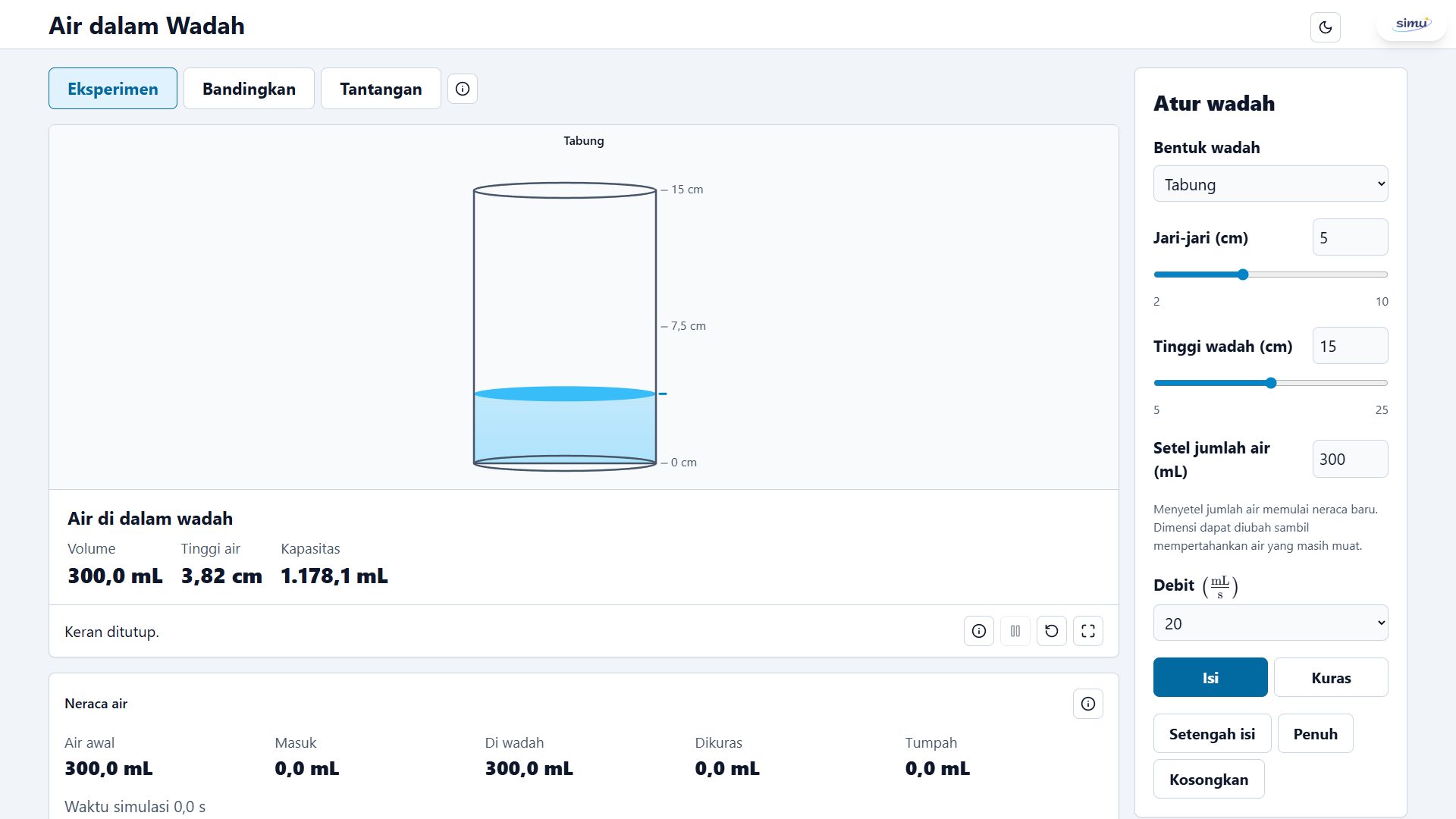Viewport: 1456px width, 819px height.
Task: Click the water surface in the cylinder
Action: point(565,394)
